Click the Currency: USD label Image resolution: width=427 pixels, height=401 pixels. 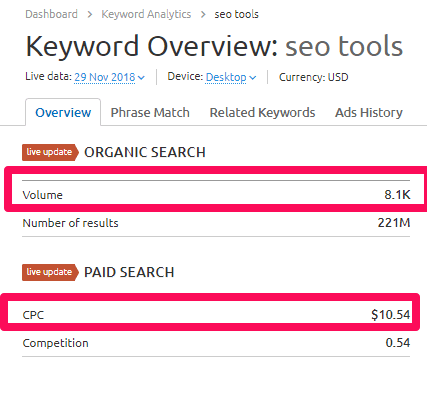click(314, 77)
